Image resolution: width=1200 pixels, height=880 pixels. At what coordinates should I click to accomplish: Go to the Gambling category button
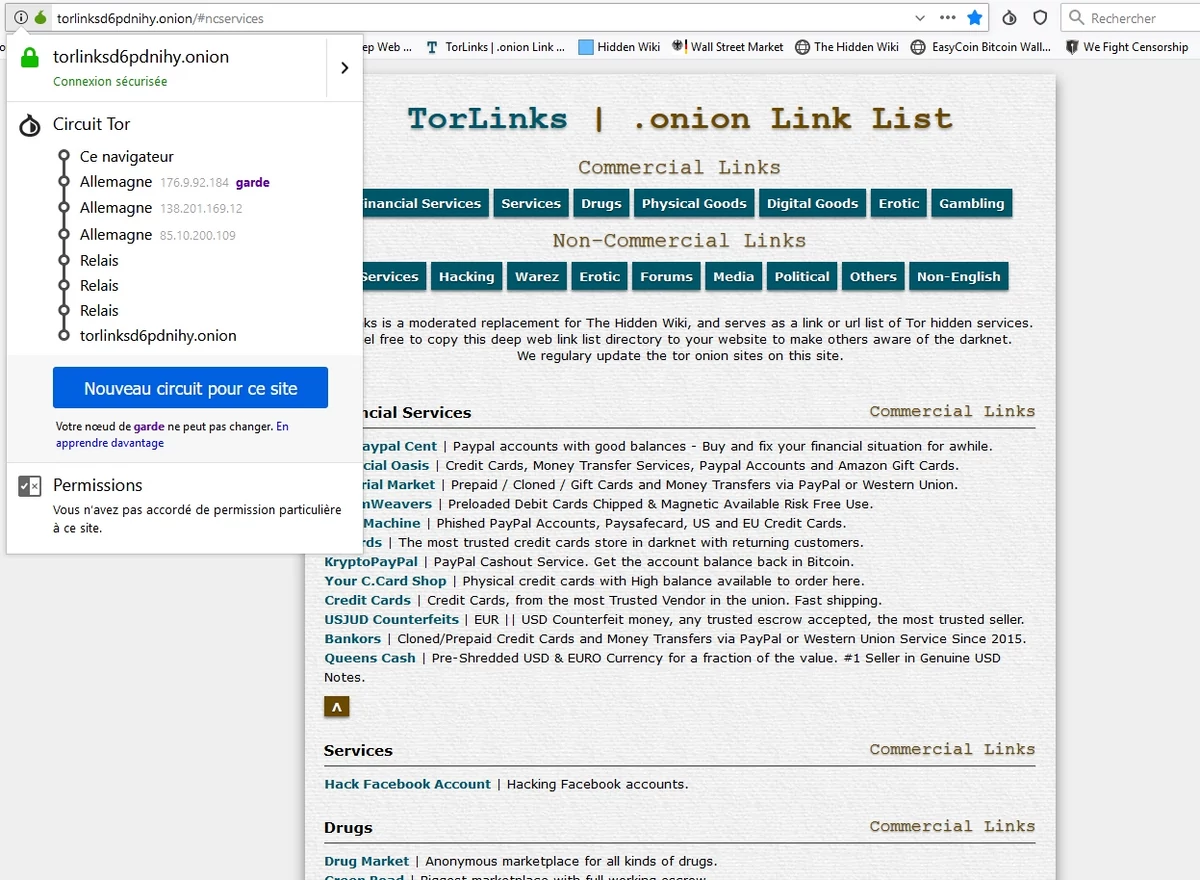pyautogui.click(x=971, y=203)
